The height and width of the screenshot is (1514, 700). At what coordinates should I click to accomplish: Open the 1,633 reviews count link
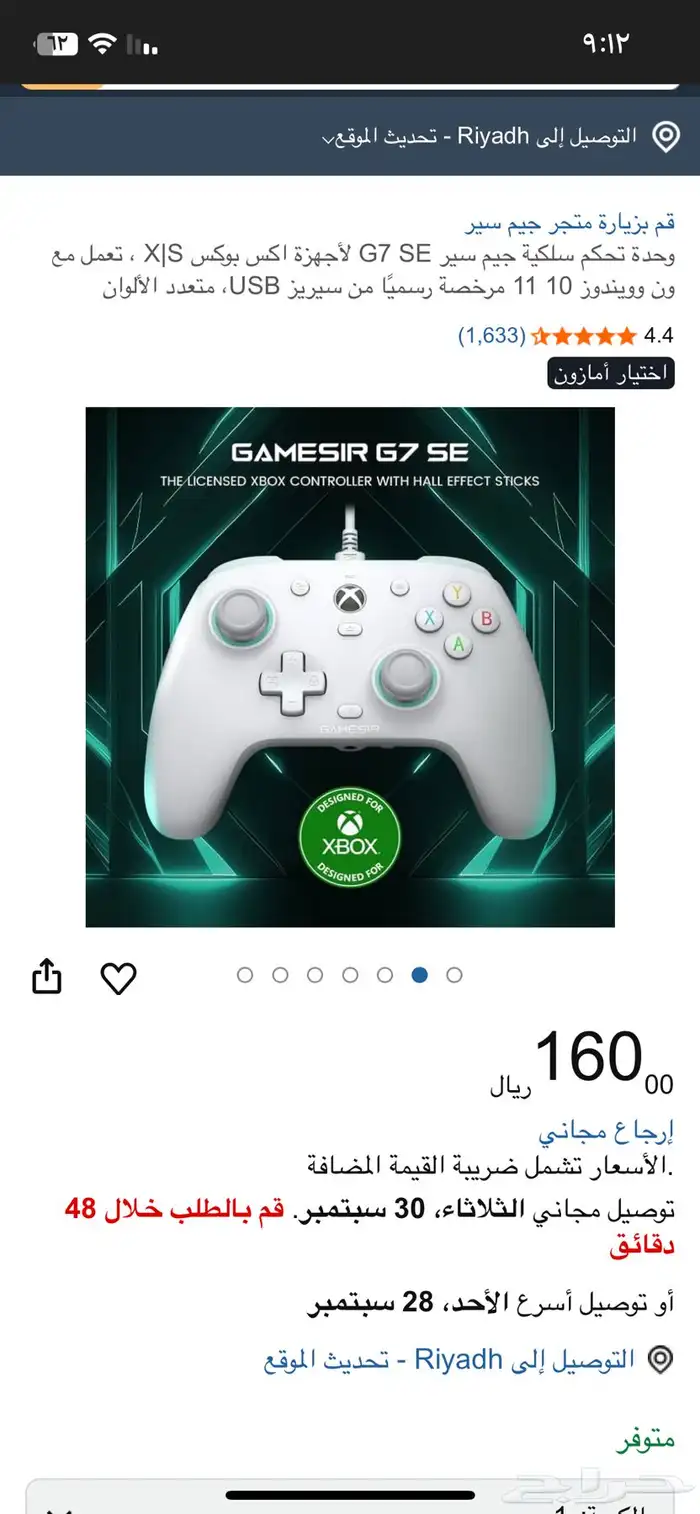(x=491, y=336)
